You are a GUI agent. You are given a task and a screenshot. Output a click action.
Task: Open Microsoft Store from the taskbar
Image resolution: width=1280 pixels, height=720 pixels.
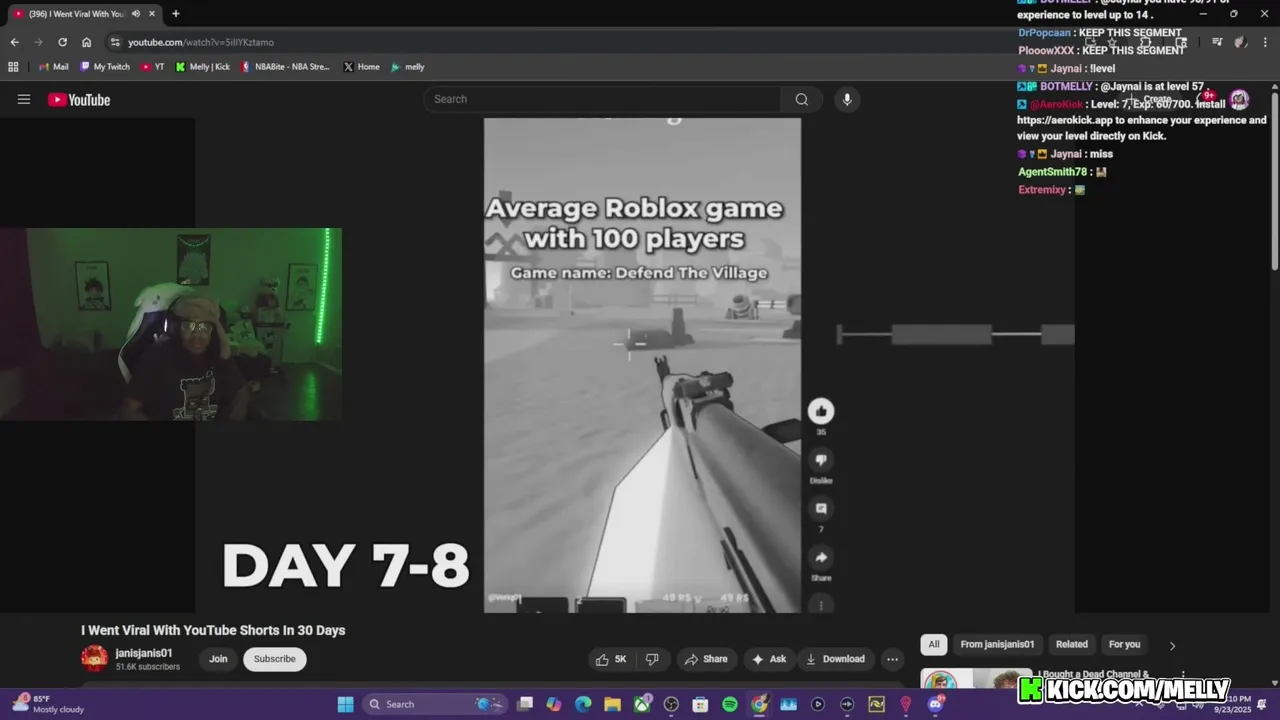(700, 704)
